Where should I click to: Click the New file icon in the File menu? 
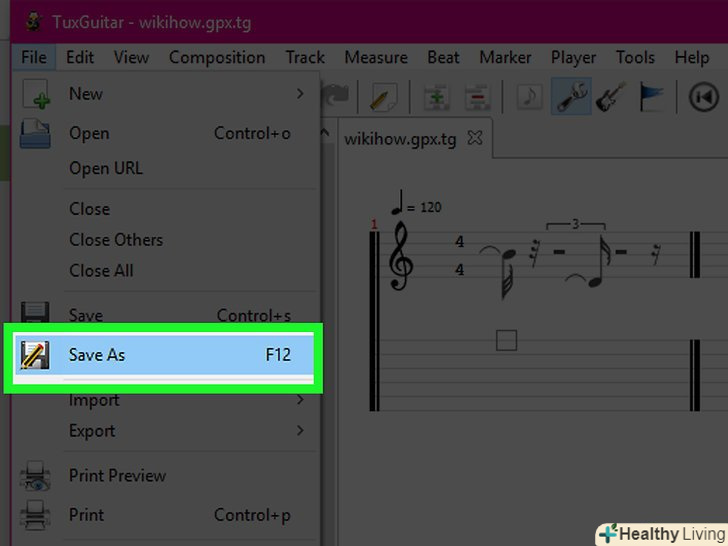coord(35,94)
